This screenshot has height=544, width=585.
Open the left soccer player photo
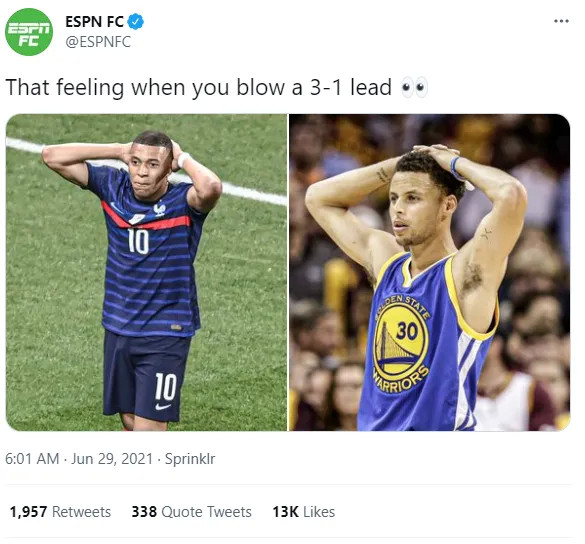[x=146, y=272]
